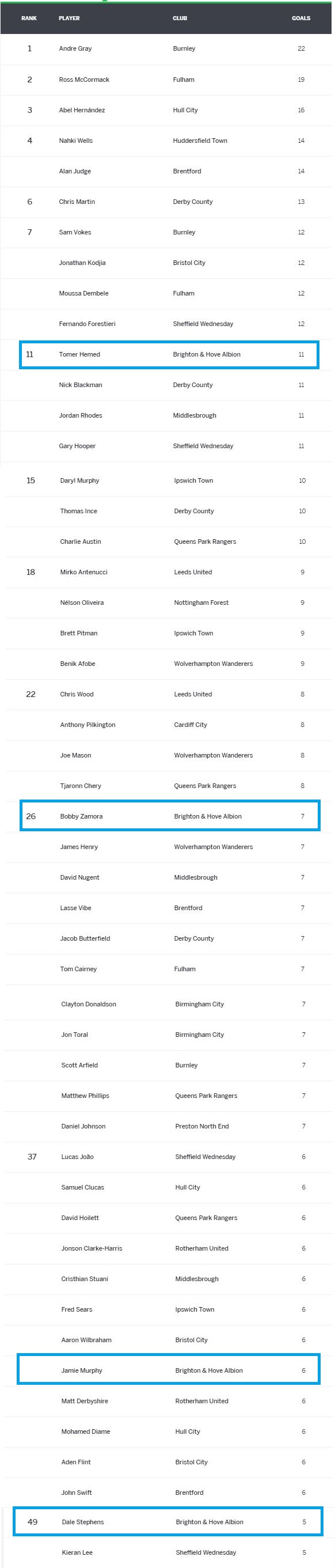Open Huddersfield Town club link
335x1568 pixels.
(x=200, y=141)
